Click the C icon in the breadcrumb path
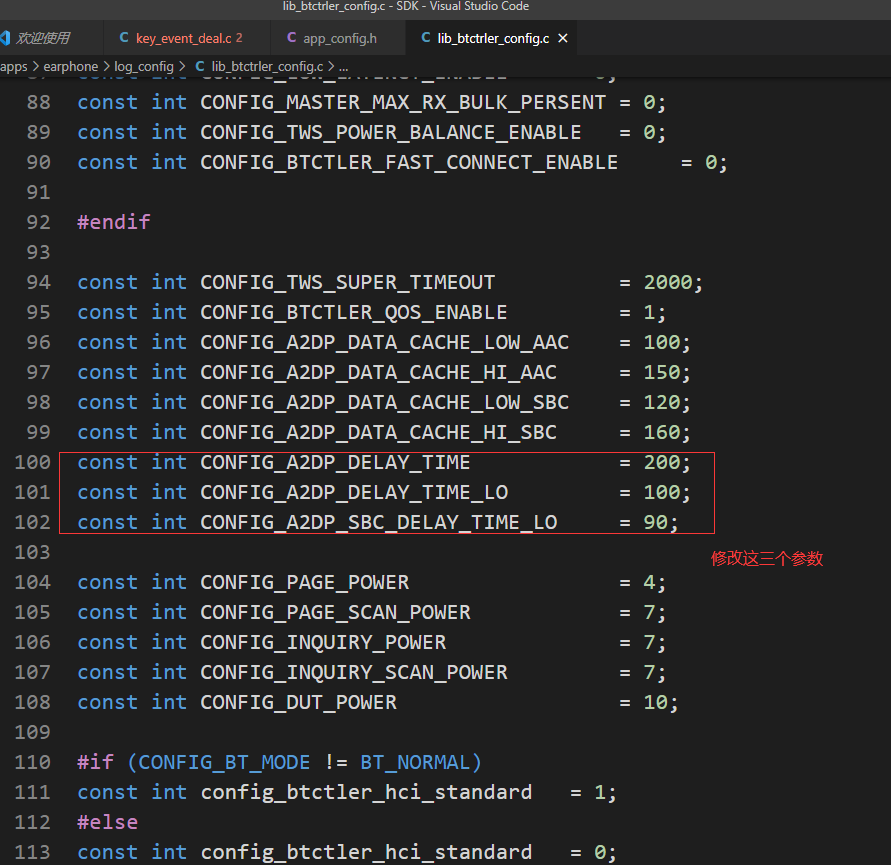The width and height of the screenshot is (891, 865). [200, 66]
